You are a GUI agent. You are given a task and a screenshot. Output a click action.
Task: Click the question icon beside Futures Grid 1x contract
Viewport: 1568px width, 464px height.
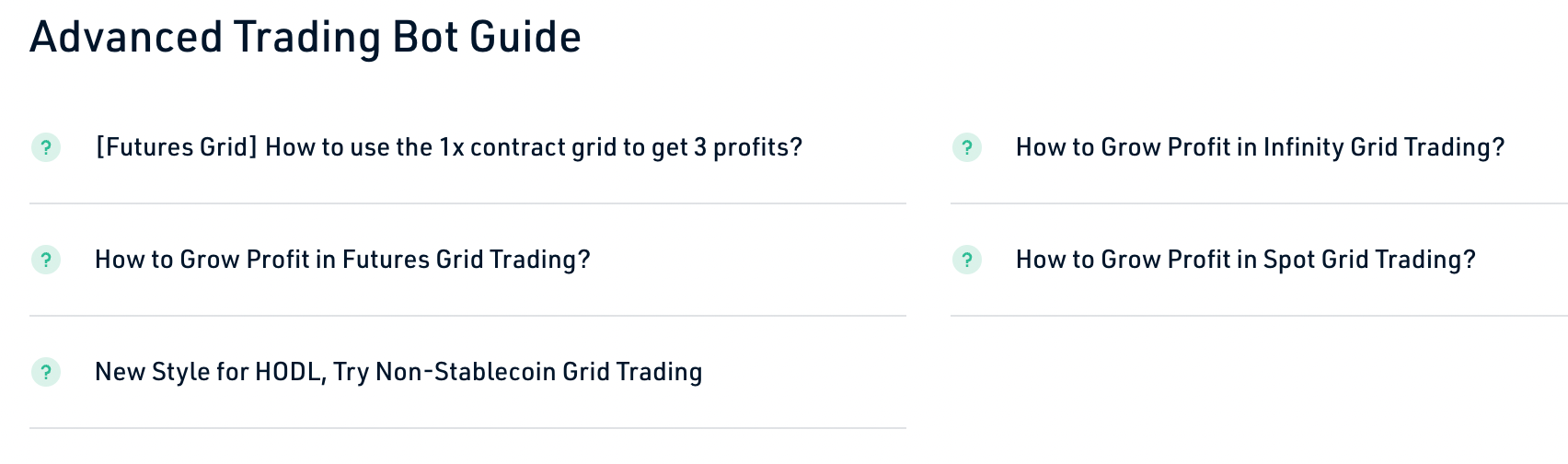pyautogui.click(x=46, y=147)
